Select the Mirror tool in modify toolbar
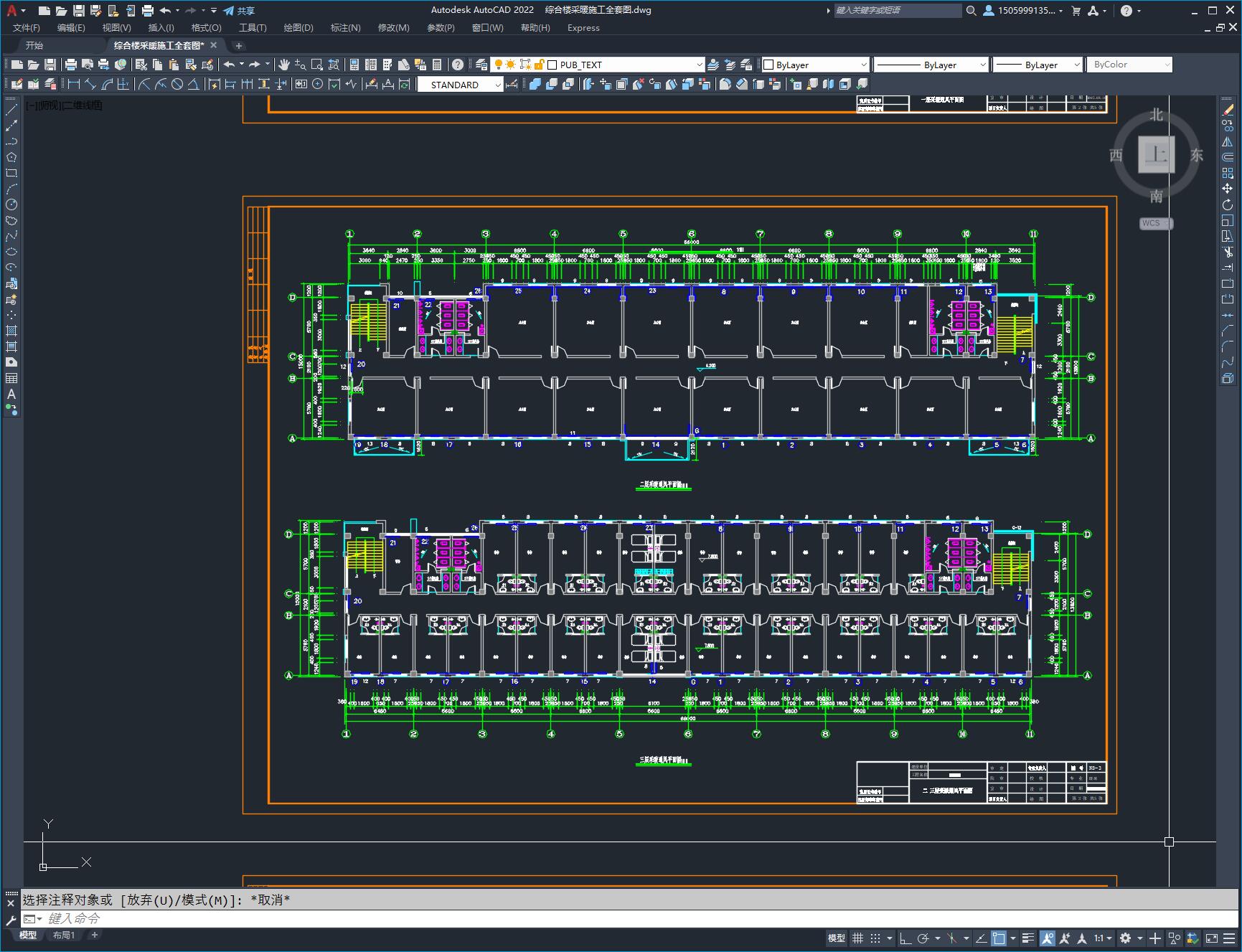The width and height of the screenshot is (1242, 952). (1228, 141)
